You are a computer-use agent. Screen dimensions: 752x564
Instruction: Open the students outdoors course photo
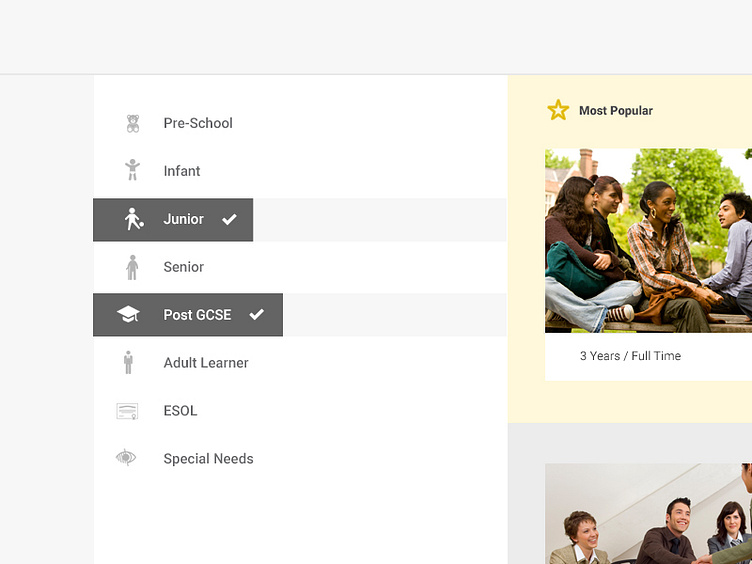coord(648,240)
